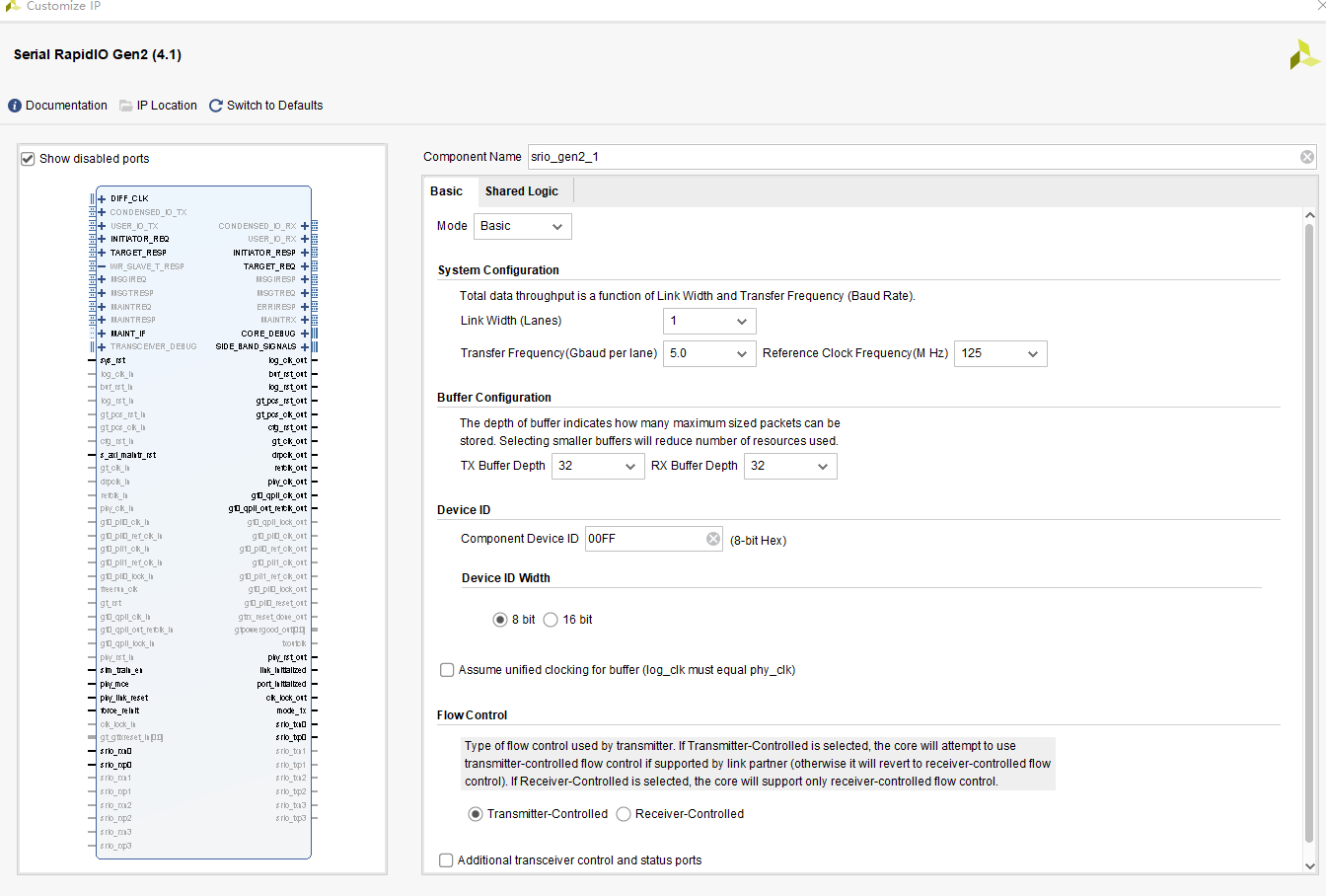Choose Receiver-Controlled flow control
Viewport: 1326px width, 896px height.
(624, 814)
